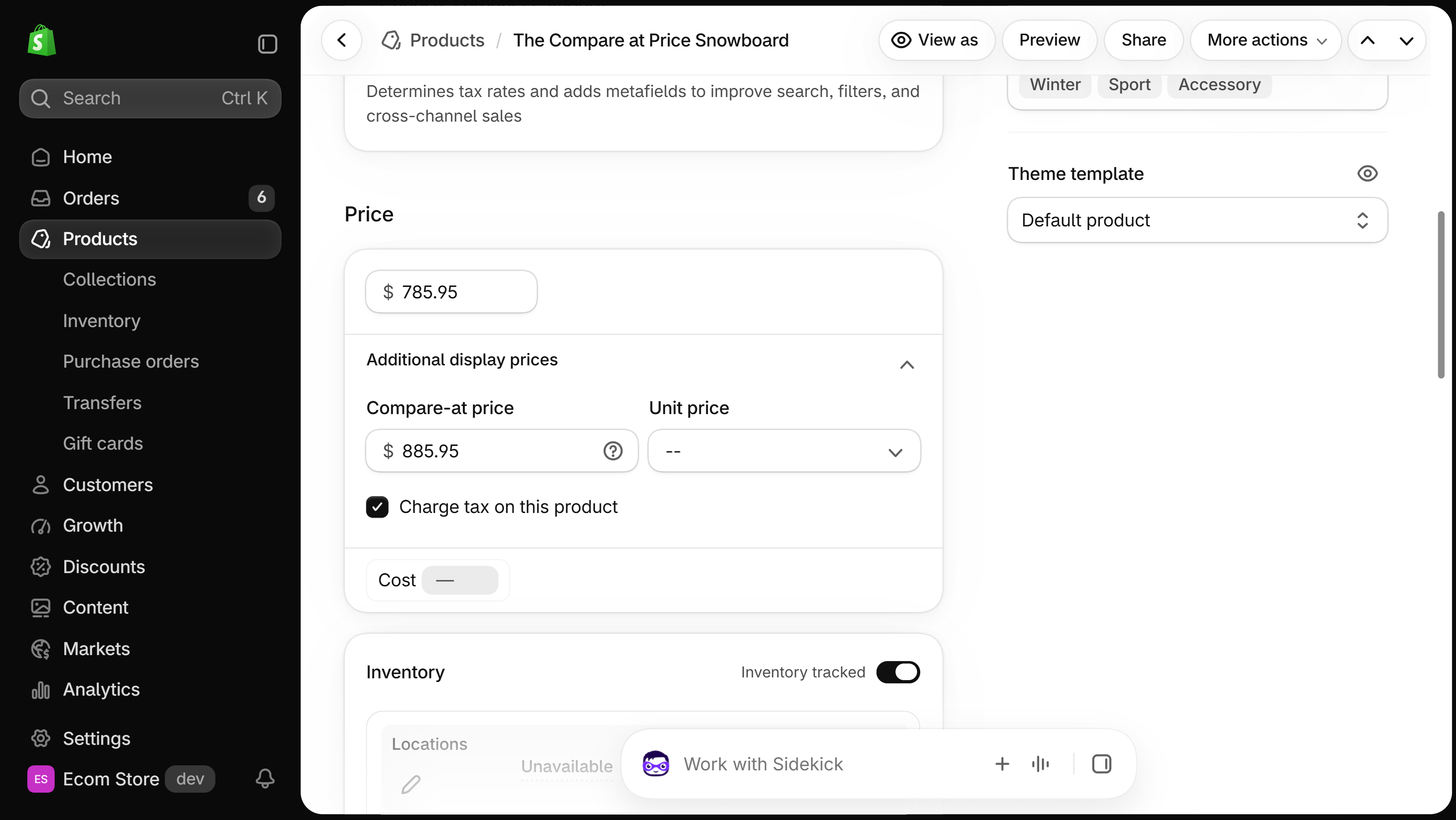Open Customers in the sidebar
Viewport: 1456px width, 820px height.
point(150,484)
